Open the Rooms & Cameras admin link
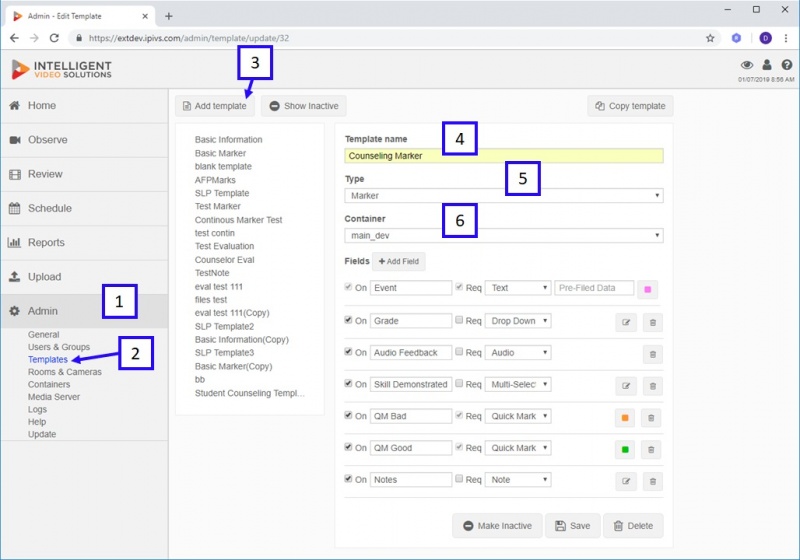The image size is (800, 560). tap(65, 372)
